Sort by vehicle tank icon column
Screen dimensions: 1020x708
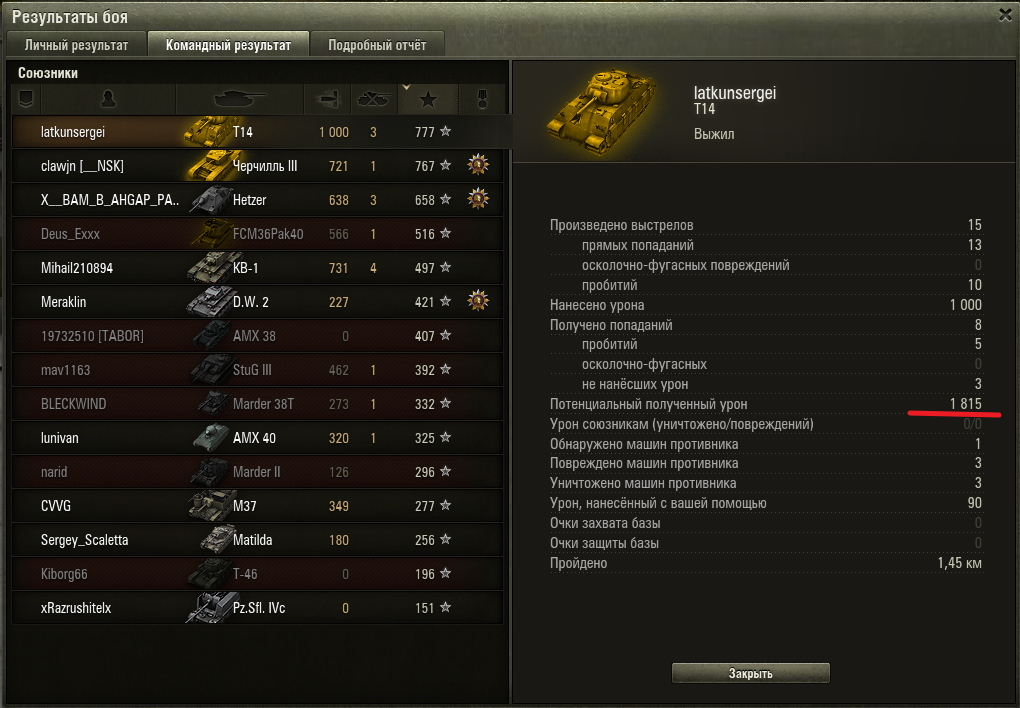tap(239, 99)
